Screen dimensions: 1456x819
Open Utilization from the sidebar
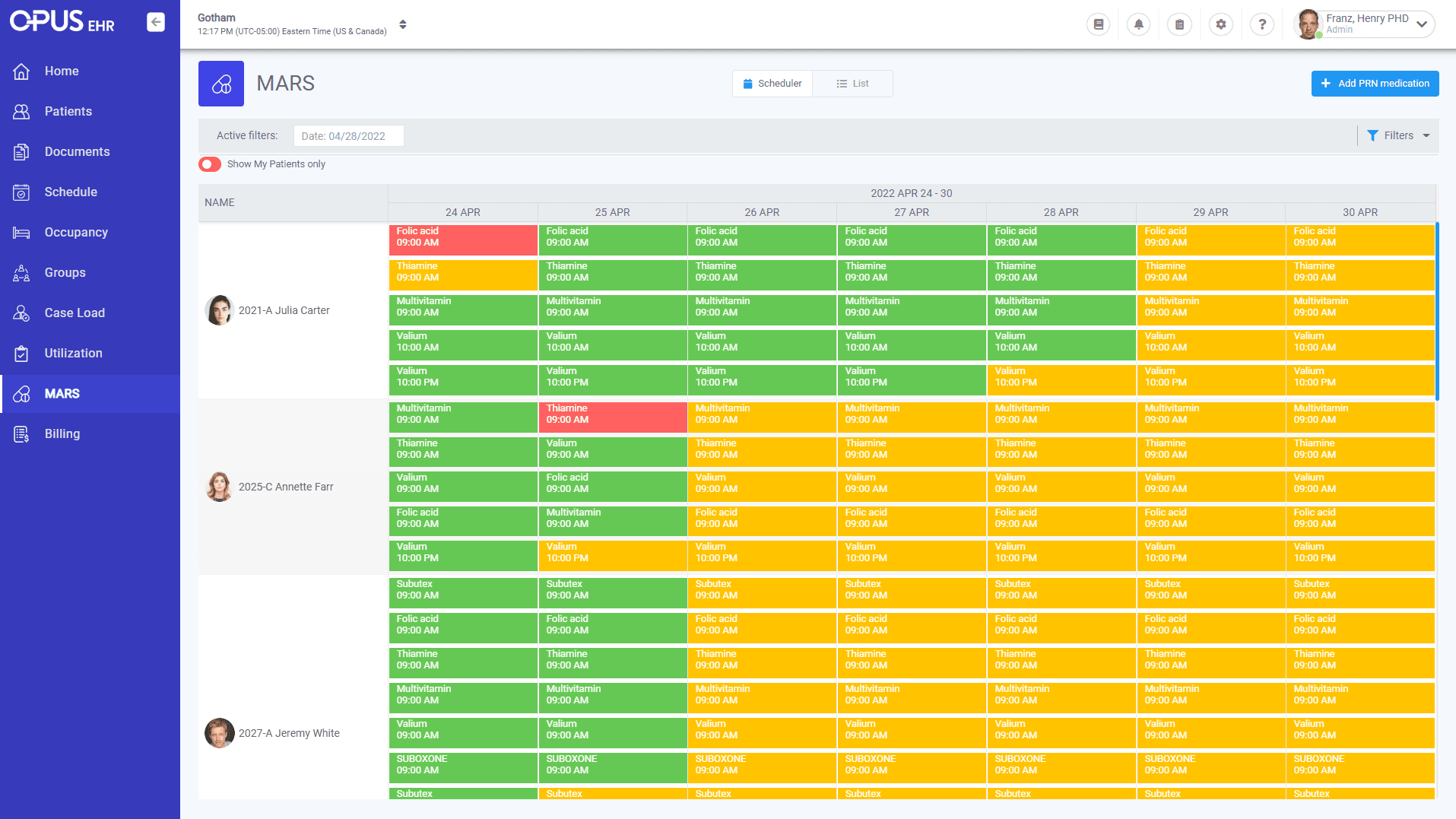pyautogui.click(x=73, y=353)
